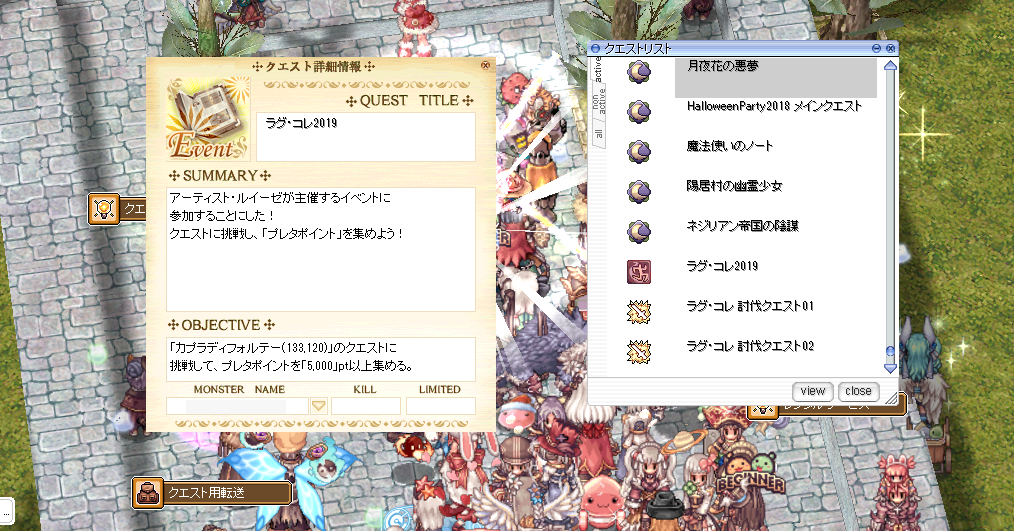The image size is (1014, 531).
Task: Click the moon icon beside 月夜花の悪夢
Action: [639, 71]
